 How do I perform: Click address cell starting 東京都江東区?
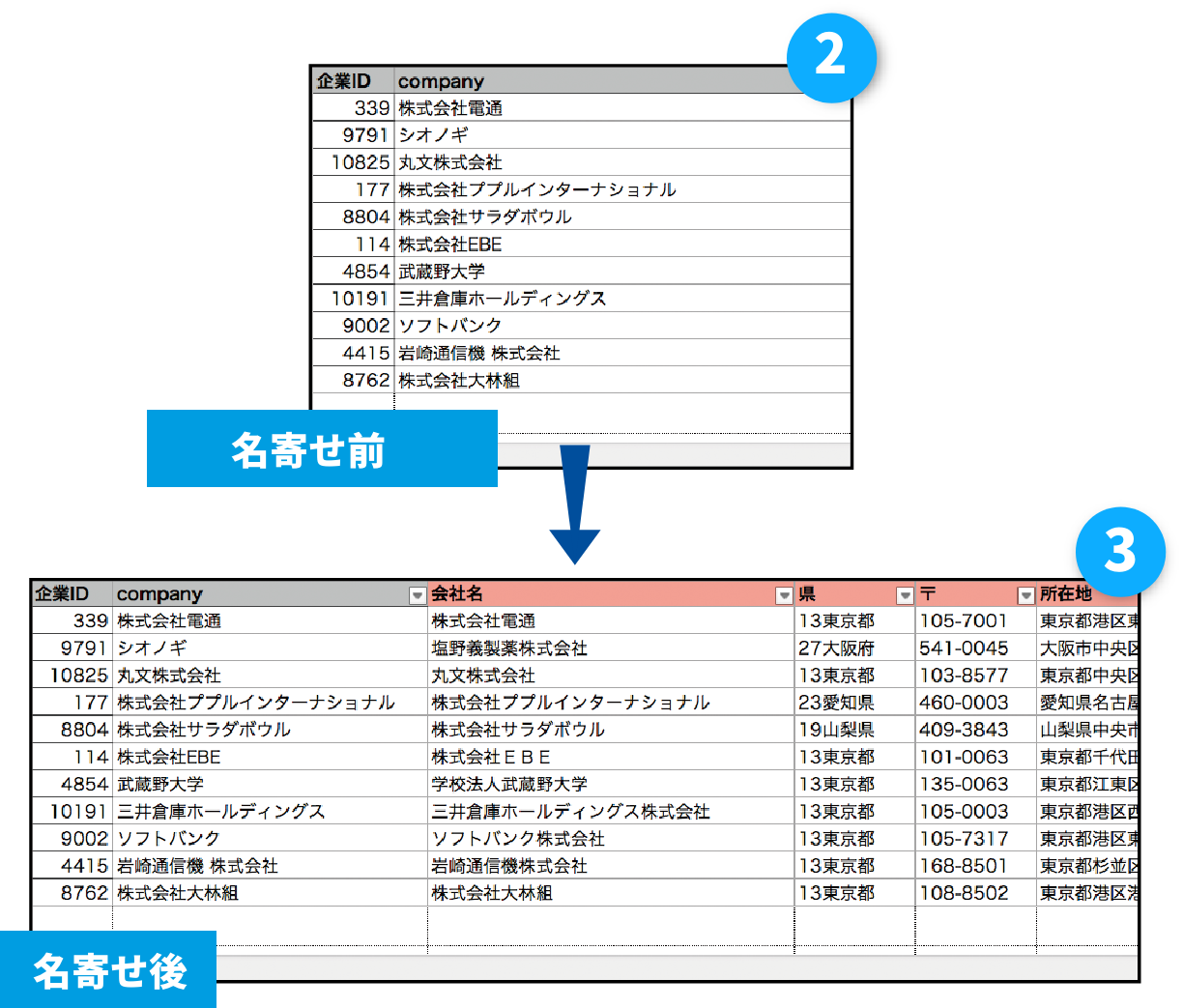coord(1088,784)
